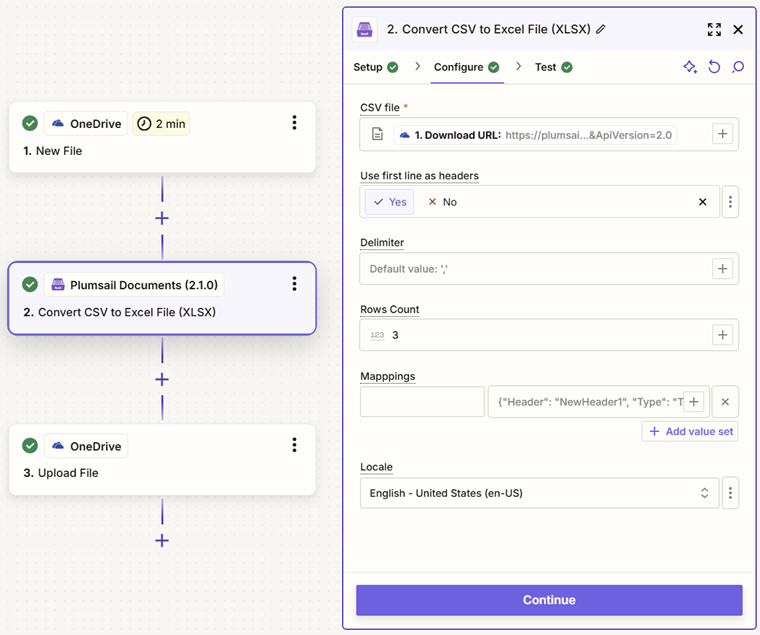Click the Use first line as headers label
Viewport: 760px width, 635px height.
coord(419,175)
